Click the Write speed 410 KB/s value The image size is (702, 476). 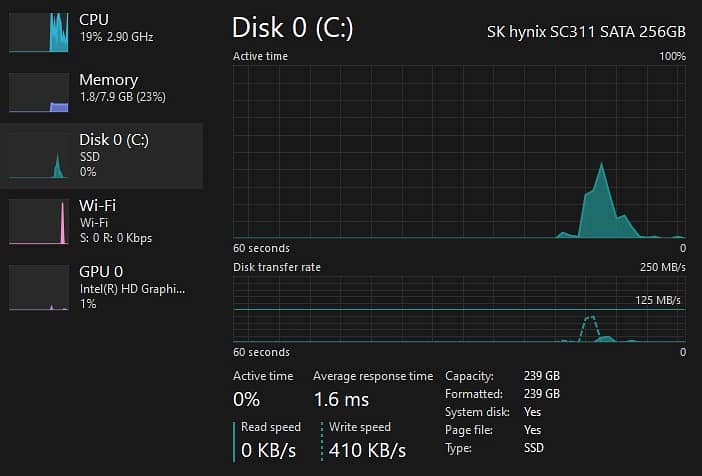pyautogui.click(x=367, y=450)
